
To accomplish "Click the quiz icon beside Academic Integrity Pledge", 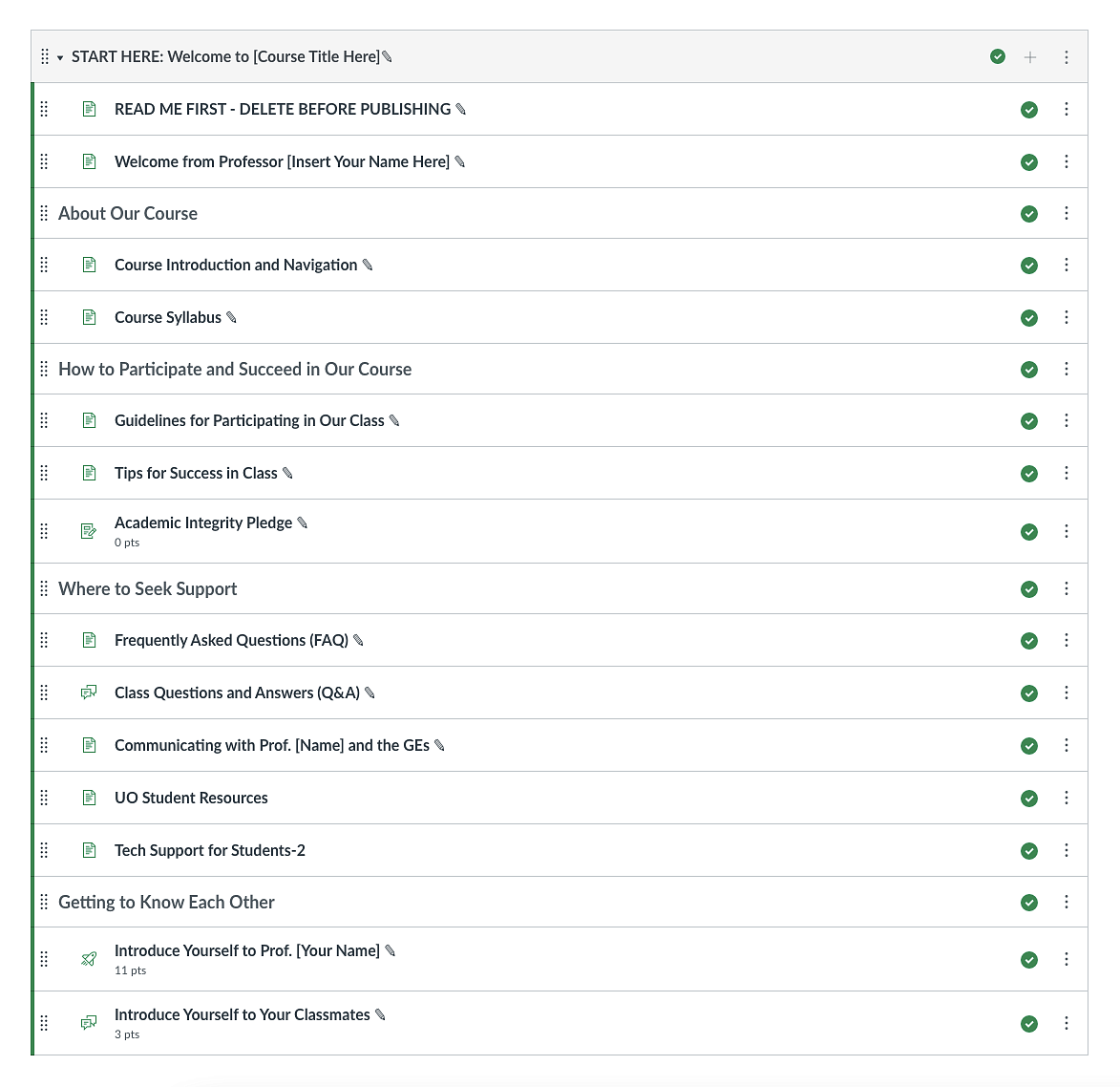I will click(x=89, y=531).
